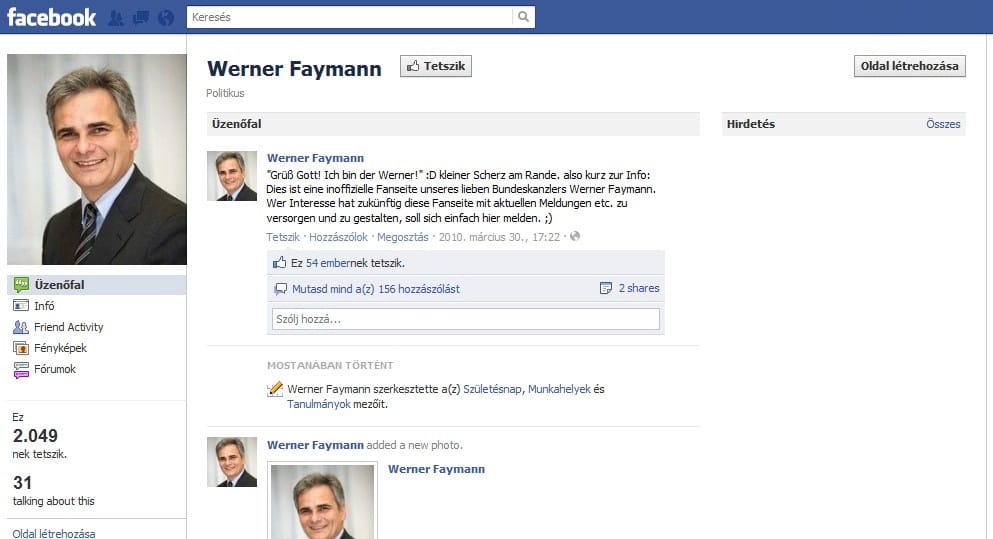Click Hozzászólok under first post
The width and height of the screenshot is (993, 539).
tap(338, 237)
